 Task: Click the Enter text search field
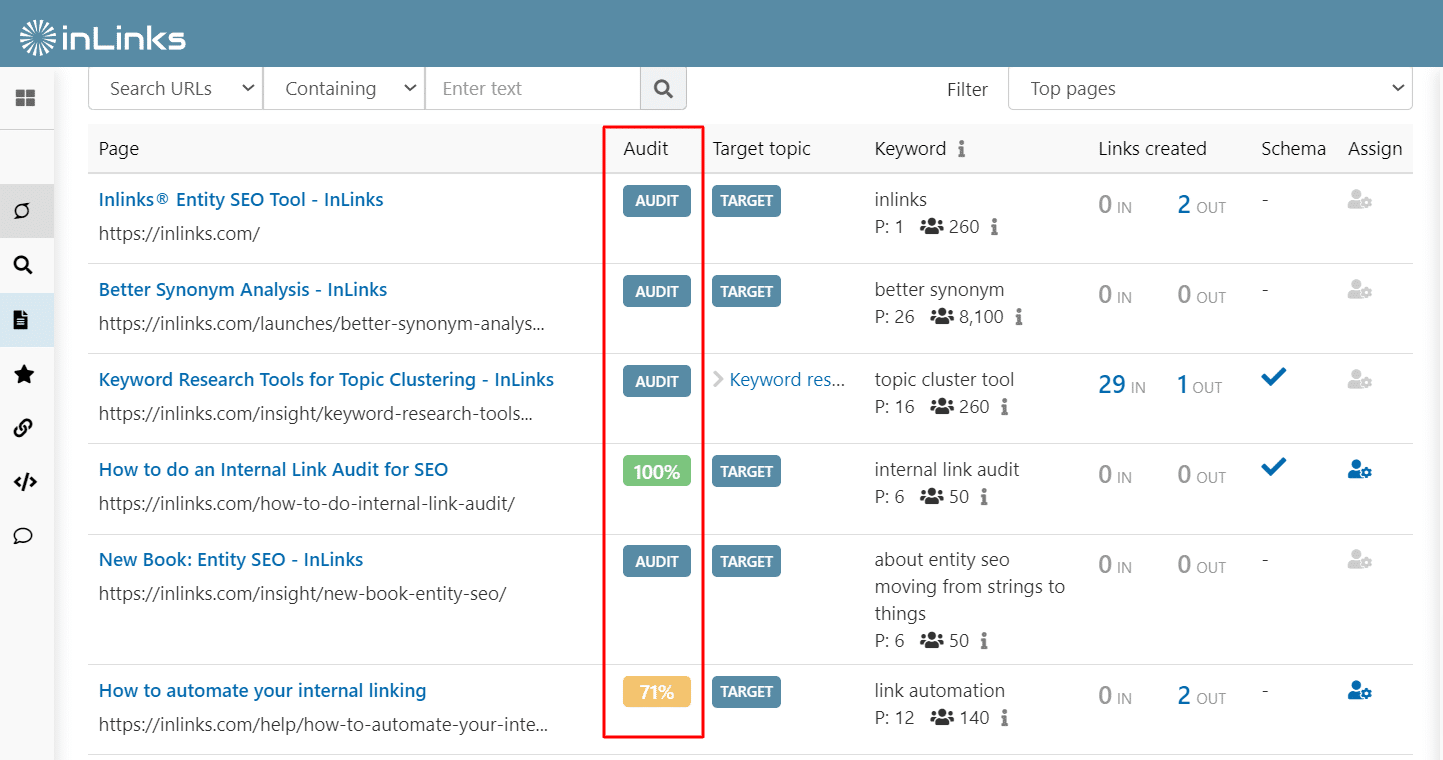533,89
